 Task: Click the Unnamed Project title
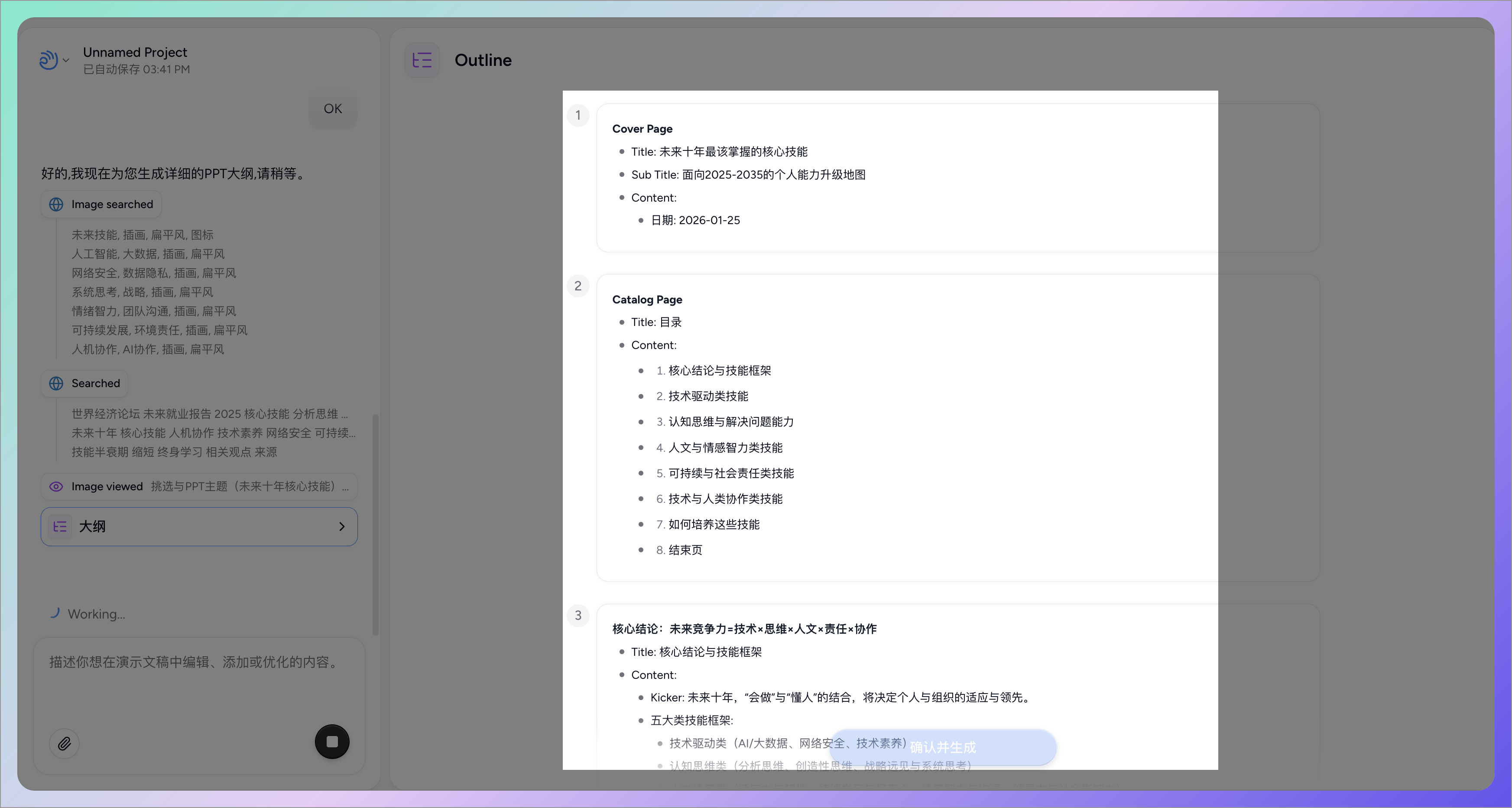tap(135, 52)
